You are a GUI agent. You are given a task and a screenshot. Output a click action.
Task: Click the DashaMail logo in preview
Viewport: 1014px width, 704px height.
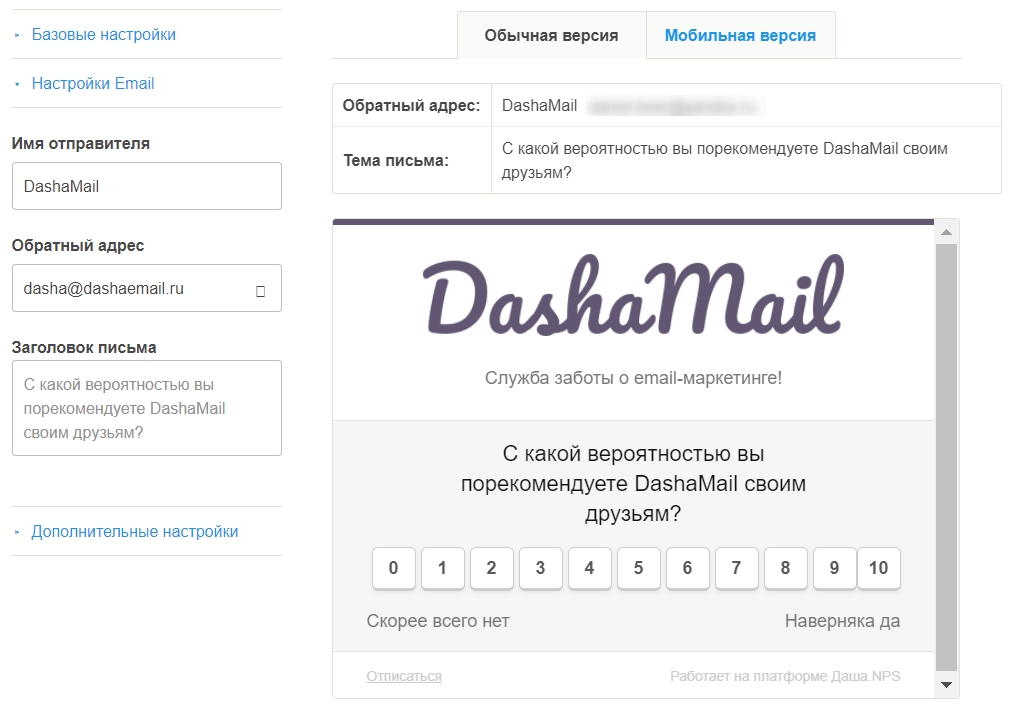click(634, 294)
